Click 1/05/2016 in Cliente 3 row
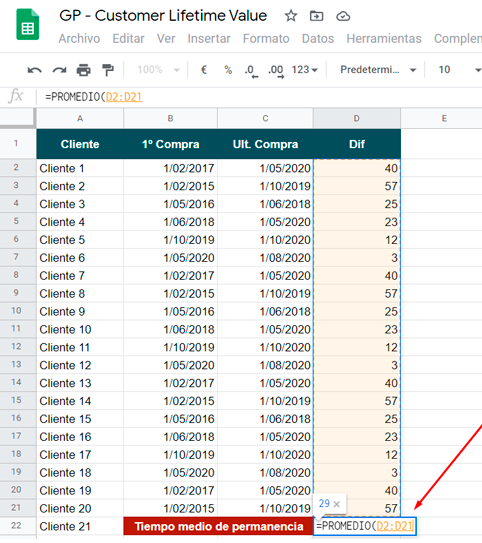482x543 pixels. click(170, 204)
